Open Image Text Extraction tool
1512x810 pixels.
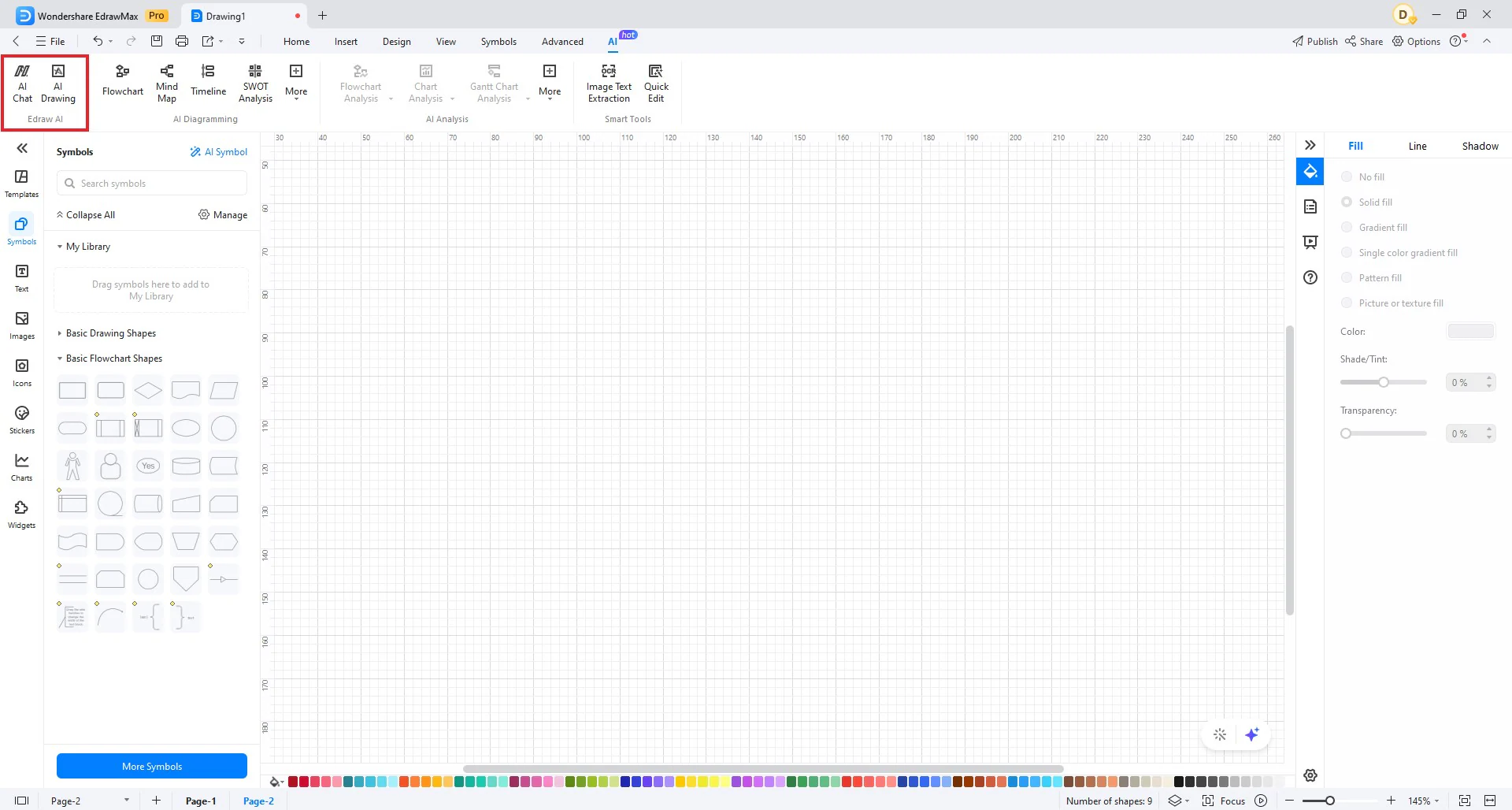point(609,84)
